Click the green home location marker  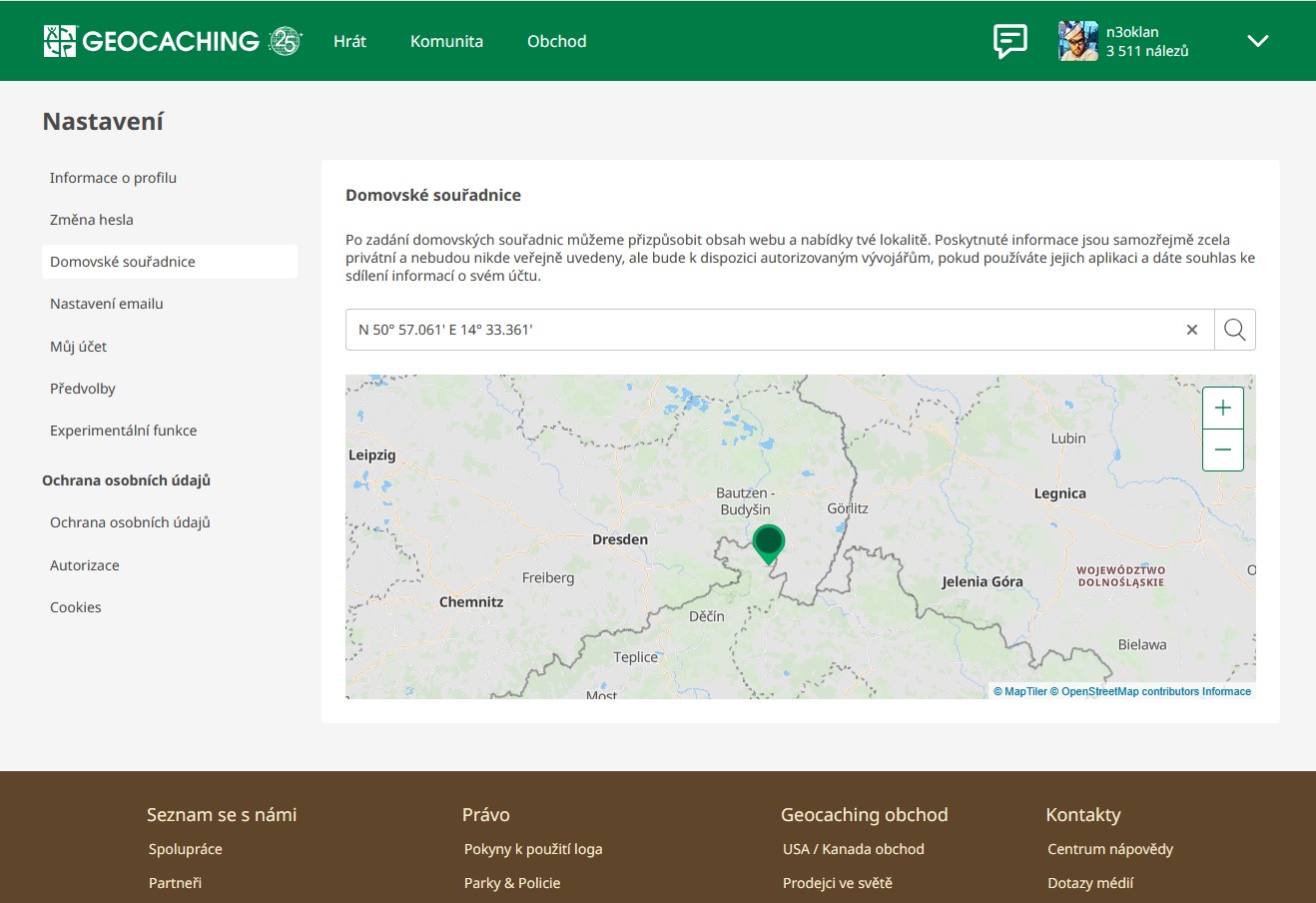click(x=768, y=542)
